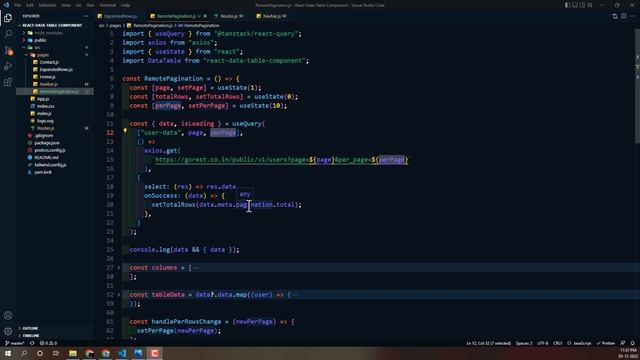Open the Run and Debug view
This screenshot has height=360, width=640.
pyautogui.click(x=8, y=66)
